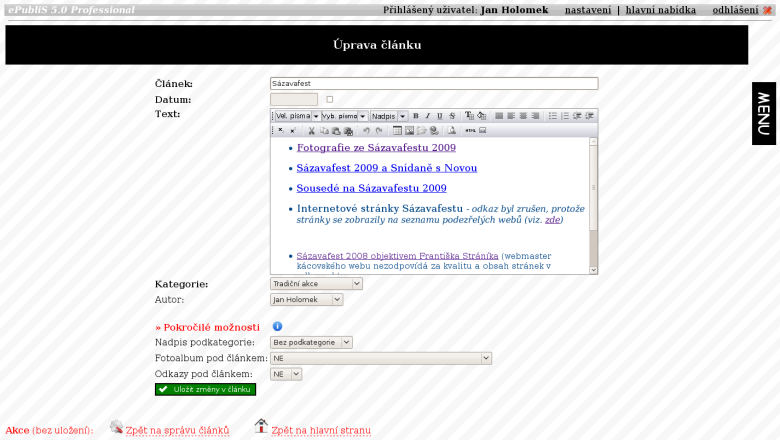Center-align the text
Screen dimensions: 780x440
coord(523,116)
